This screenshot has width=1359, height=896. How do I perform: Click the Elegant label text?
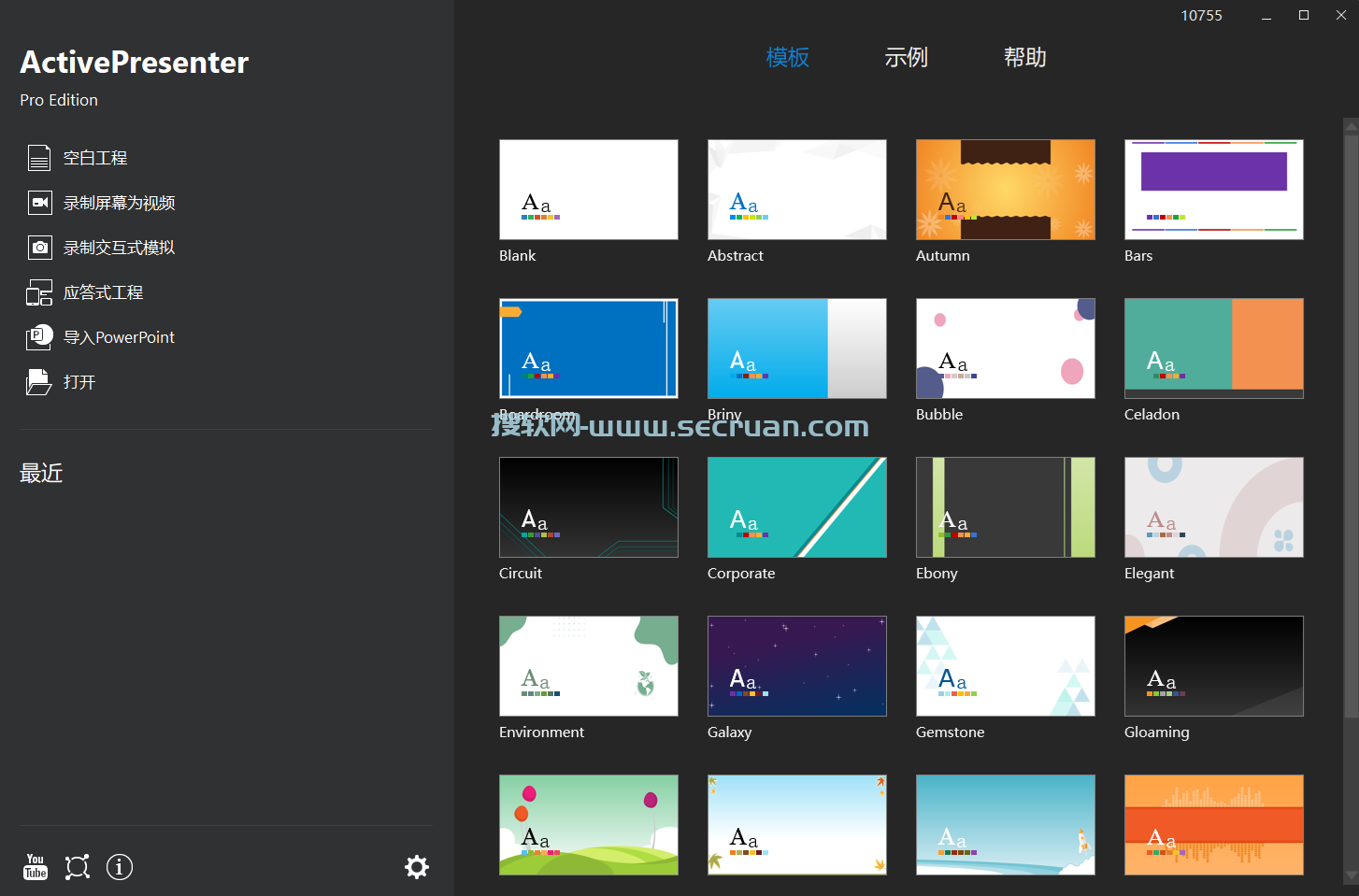(1150, 574)
